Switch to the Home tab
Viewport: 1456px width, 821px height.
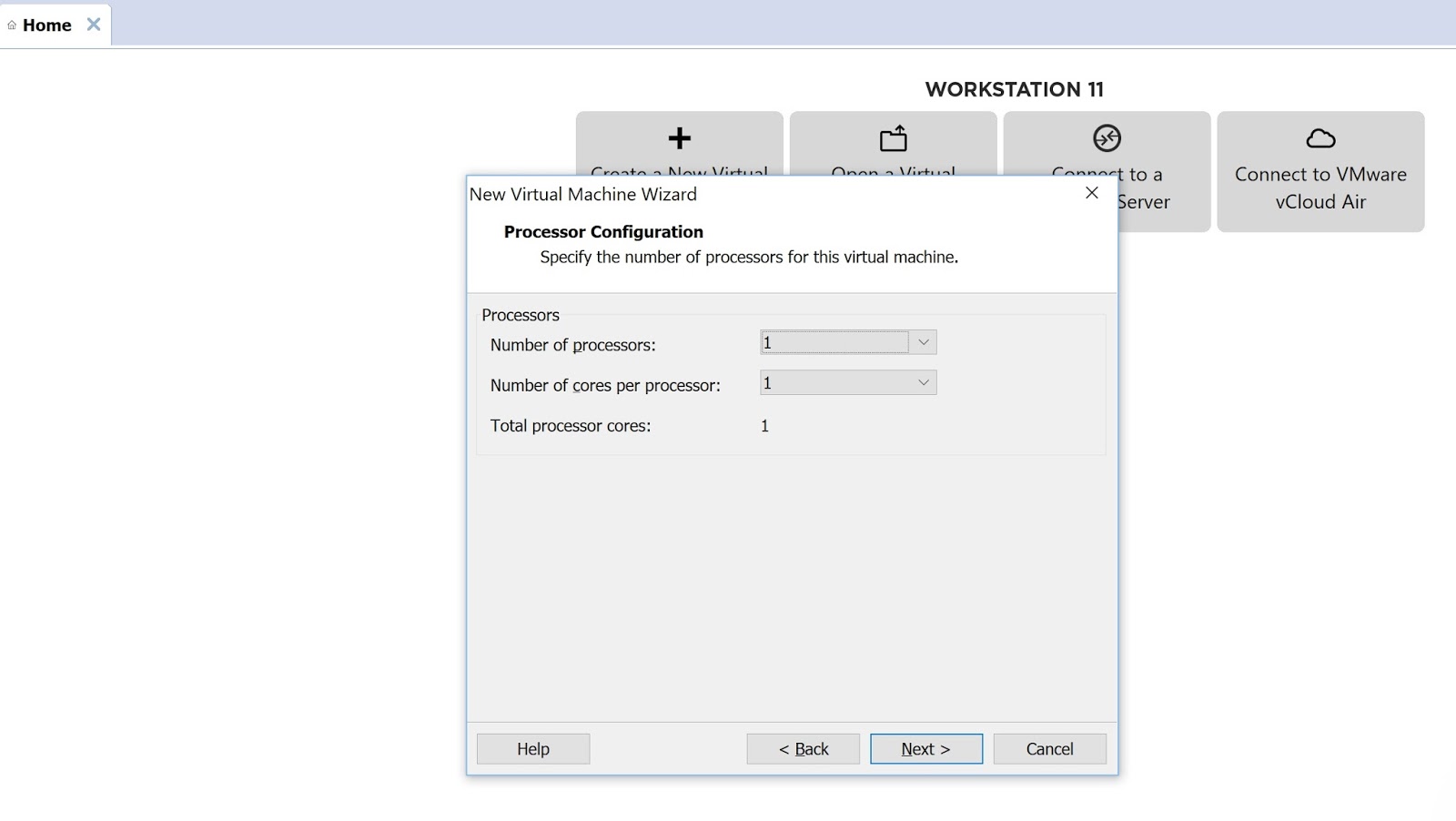pyautogui.click(x=47, y=25)
